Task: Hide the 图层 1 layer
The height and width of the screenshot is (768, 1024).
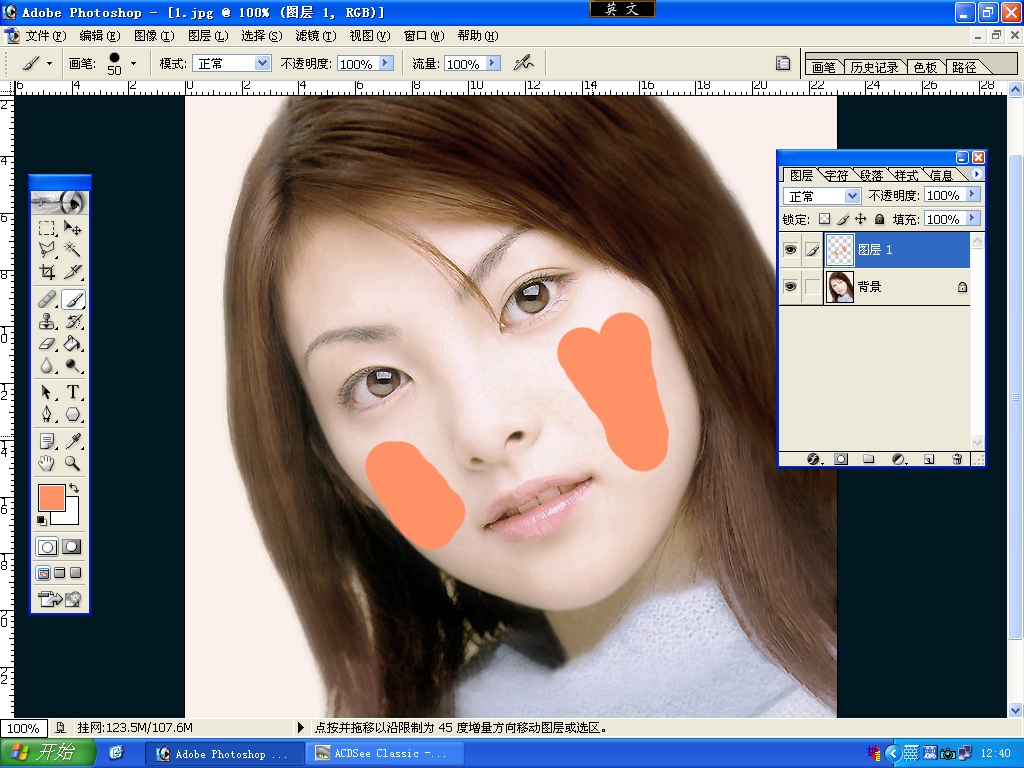Action: coord(790,249)
